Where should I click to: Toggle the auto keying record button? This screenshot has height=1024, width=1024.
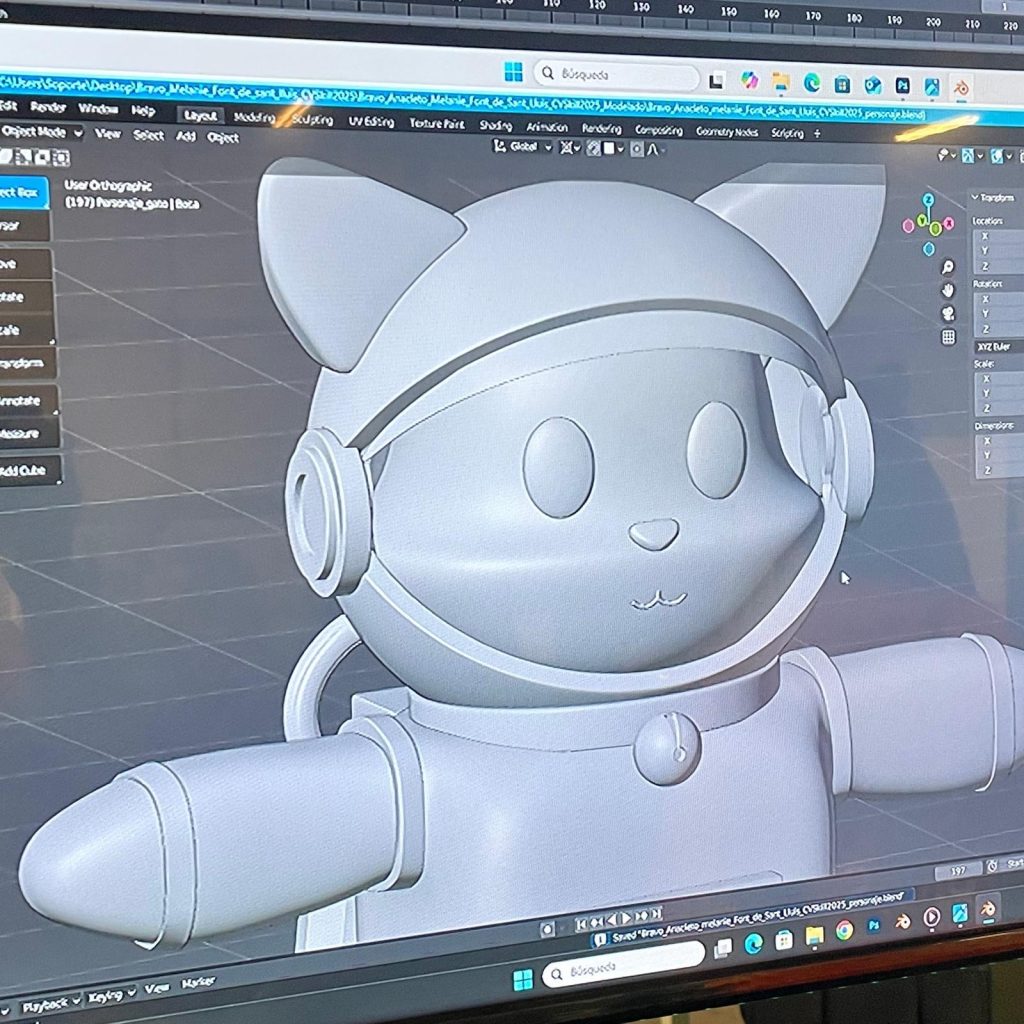click(547, 929)
